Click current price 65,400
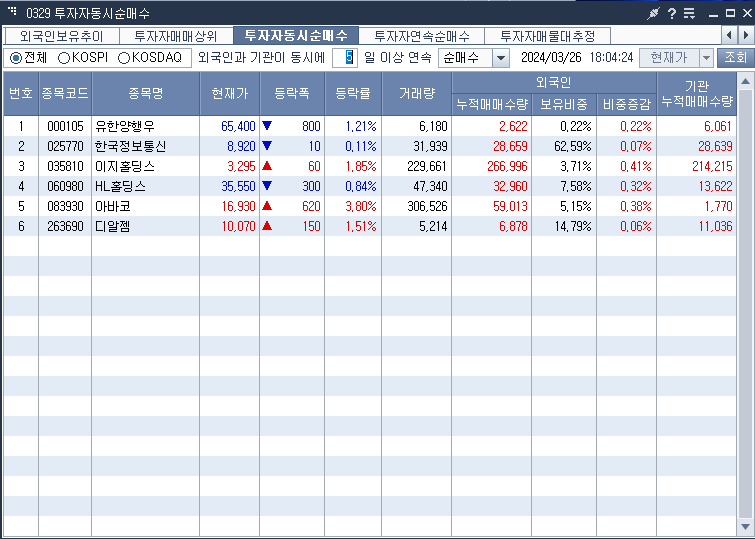755x539 pixels. click(x=238, y=127)
